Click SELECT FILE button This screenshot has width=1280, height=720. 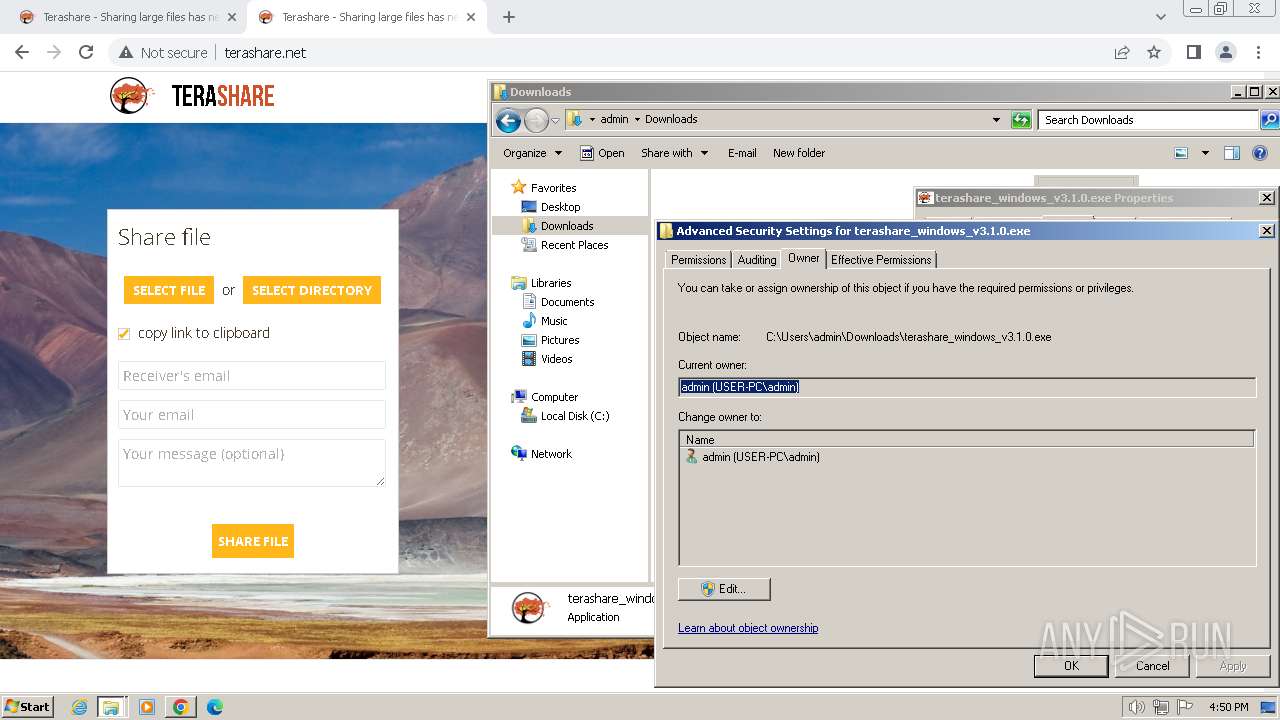tap(169, 290)
